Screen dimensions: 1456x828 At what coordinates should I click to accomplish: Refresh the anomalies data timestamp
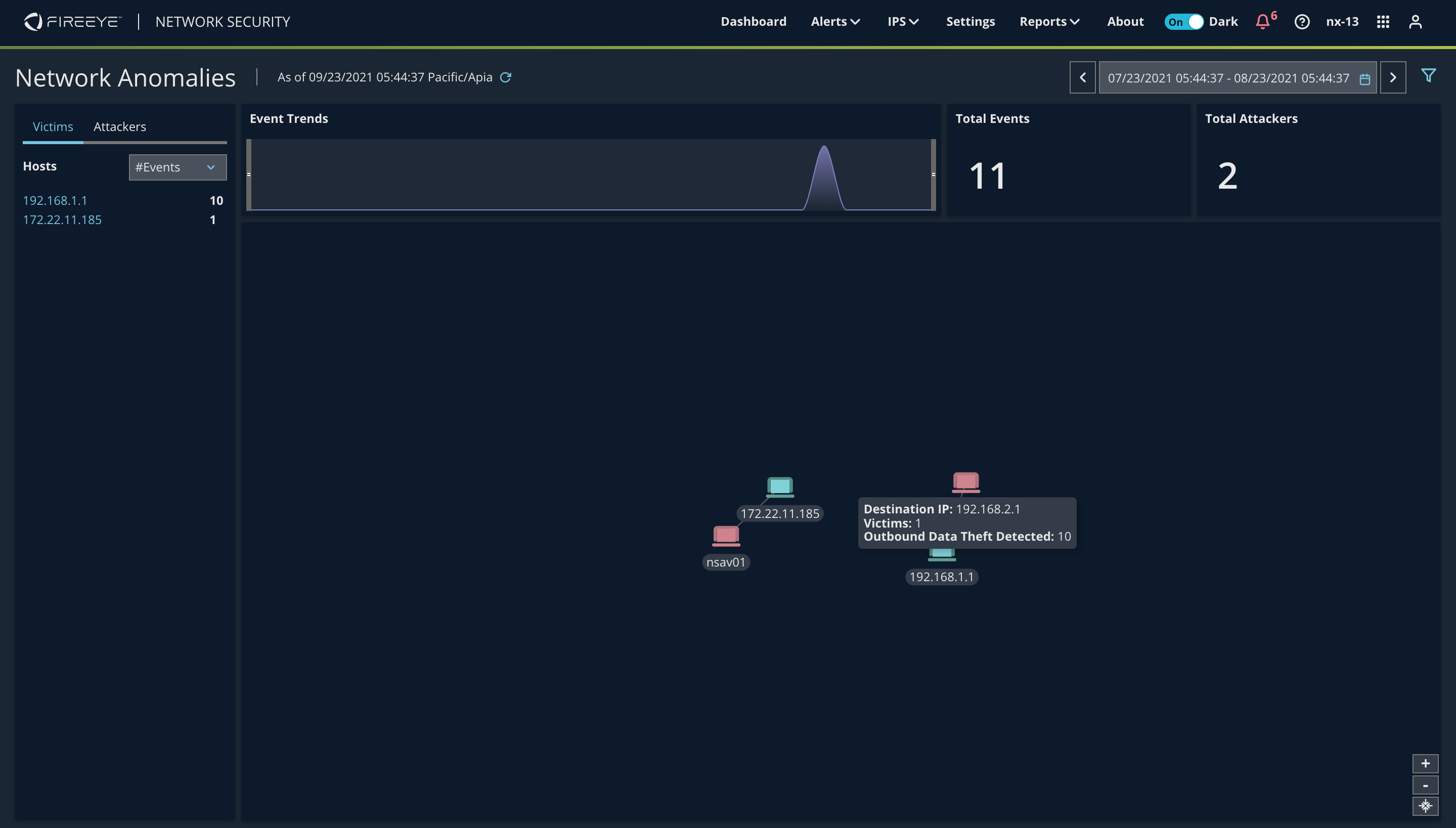(505, 77)
